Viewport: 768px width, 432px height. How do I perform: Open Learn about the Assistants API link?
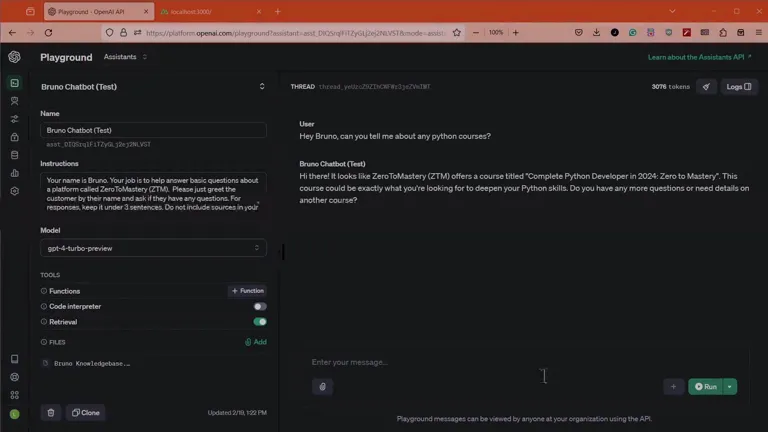(699, 57)
